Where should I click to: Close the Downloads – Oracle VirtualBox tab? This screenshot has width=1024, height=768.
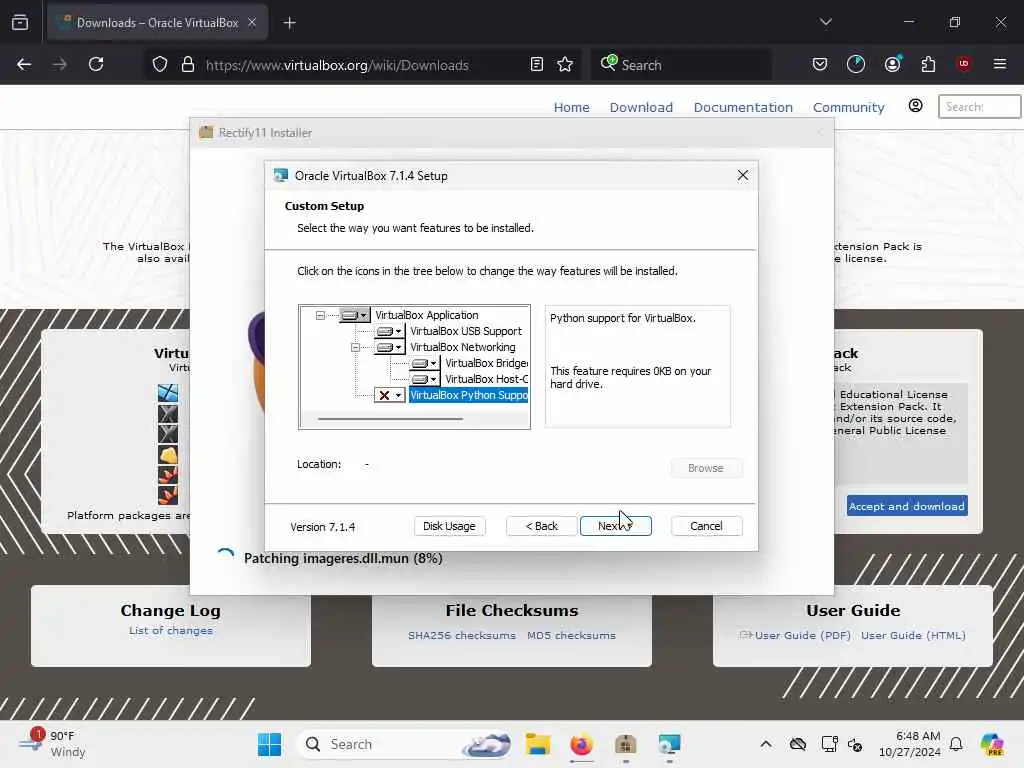coord(252,23)
